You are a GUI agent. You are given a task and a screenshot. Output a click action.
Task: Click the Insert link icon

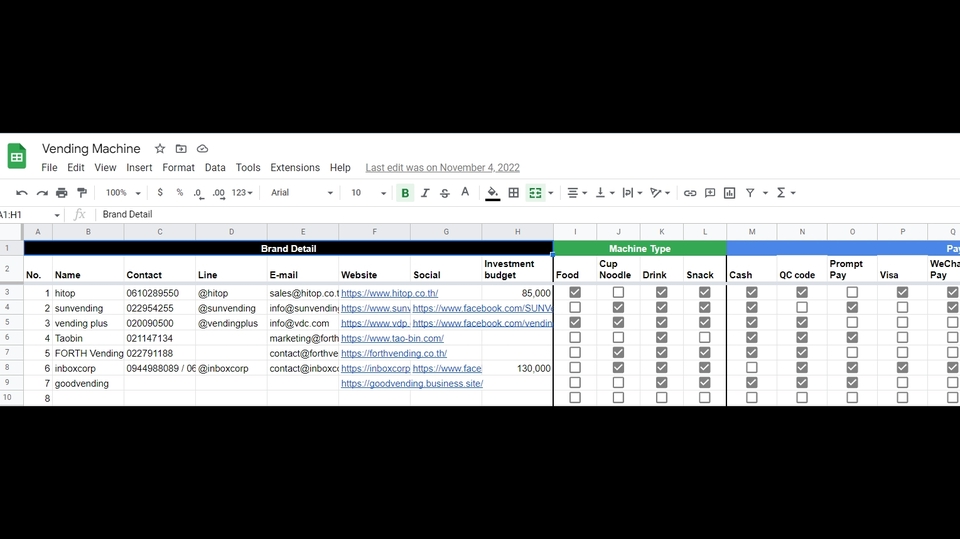[690, 193]
